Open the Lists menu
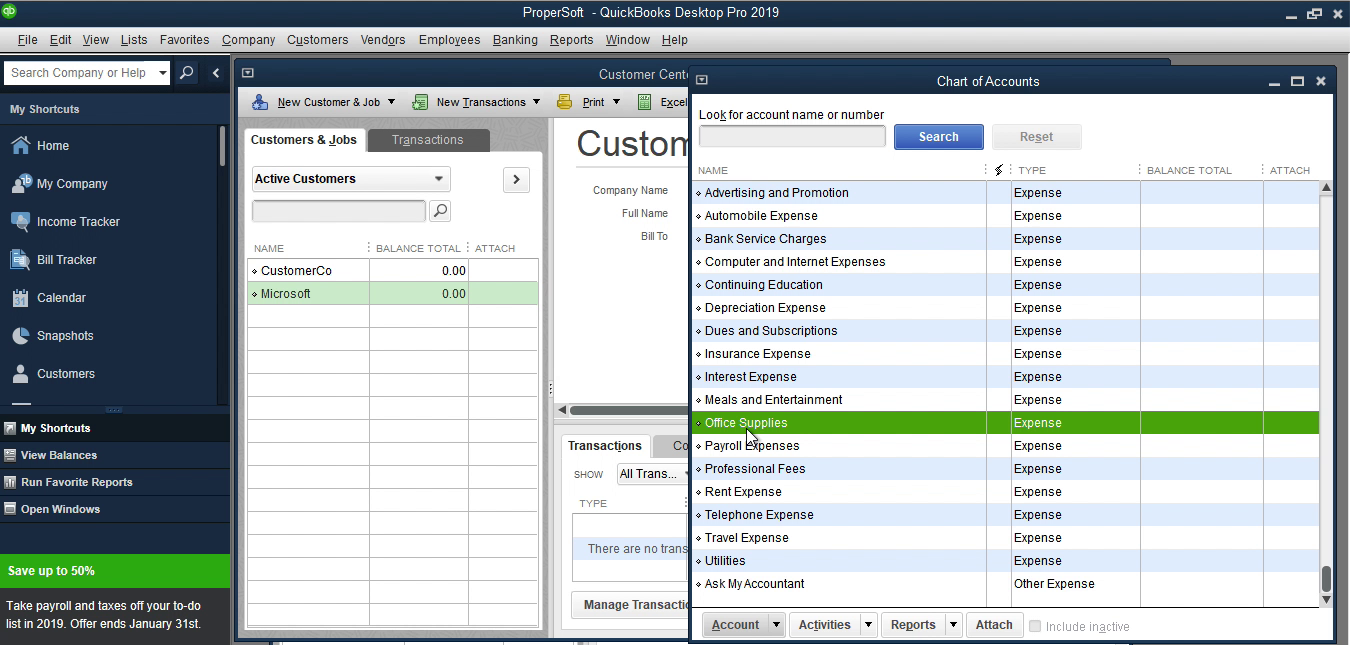This screenshot has width=1350, height=645. pos(134,40)
